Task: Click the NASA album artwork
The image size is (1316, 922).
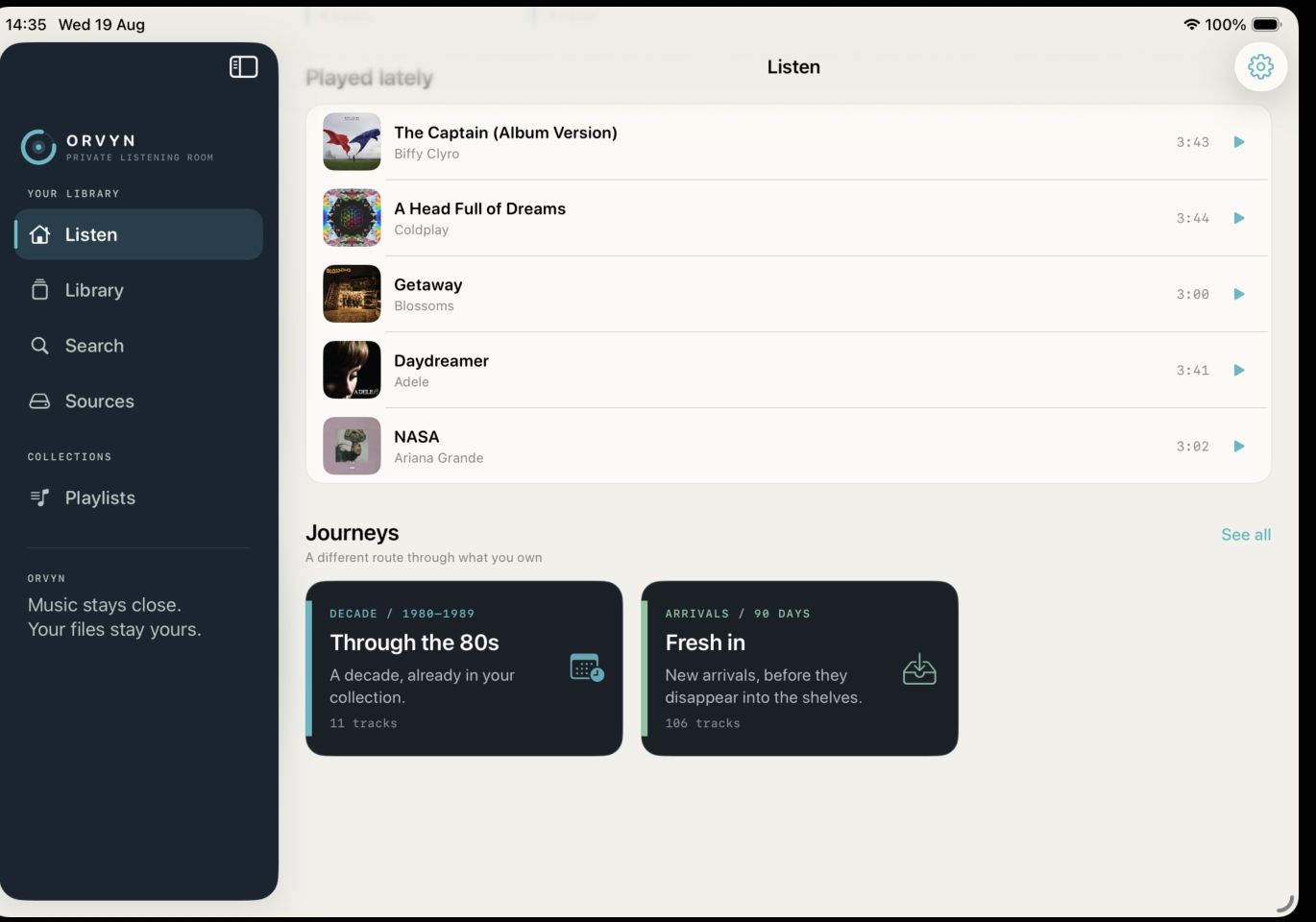Action: [x=352, y=446]
